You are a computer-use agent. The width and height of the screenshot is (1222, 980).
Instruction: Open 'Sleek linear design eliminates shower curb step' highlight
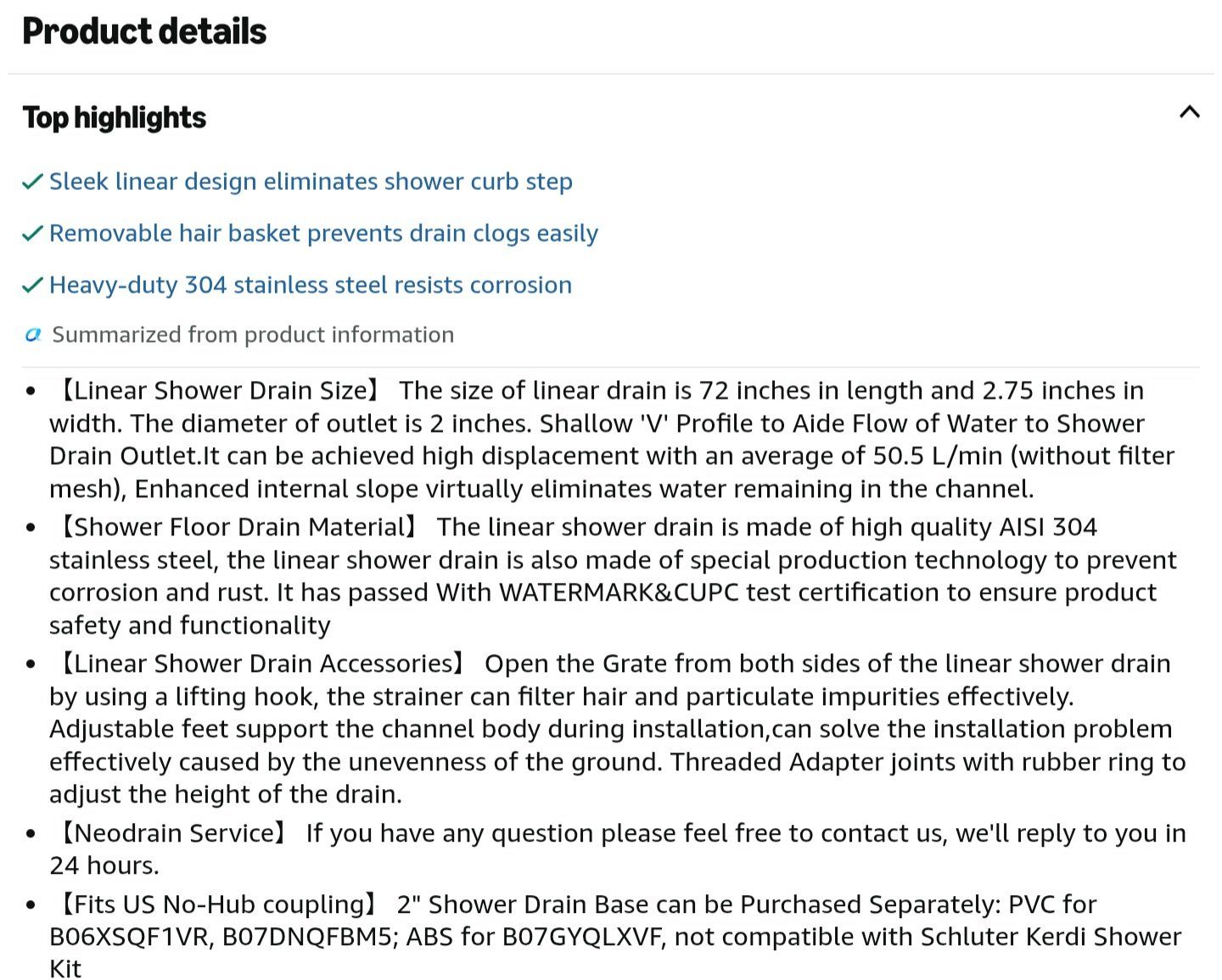tap(311, 182)
